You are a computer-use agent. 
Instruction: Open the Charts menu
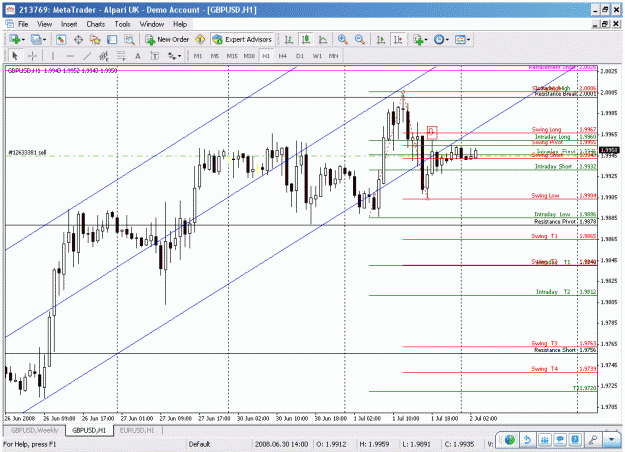[96, 24]
